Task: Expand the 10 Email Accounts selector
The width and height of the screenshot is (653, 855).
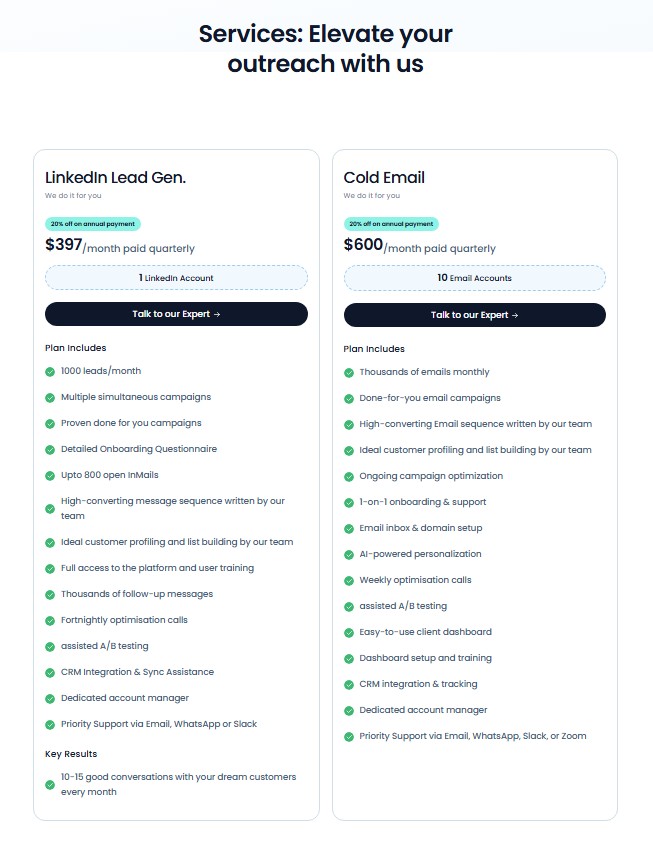Action: pyautogui.click(x=474, y=277)
